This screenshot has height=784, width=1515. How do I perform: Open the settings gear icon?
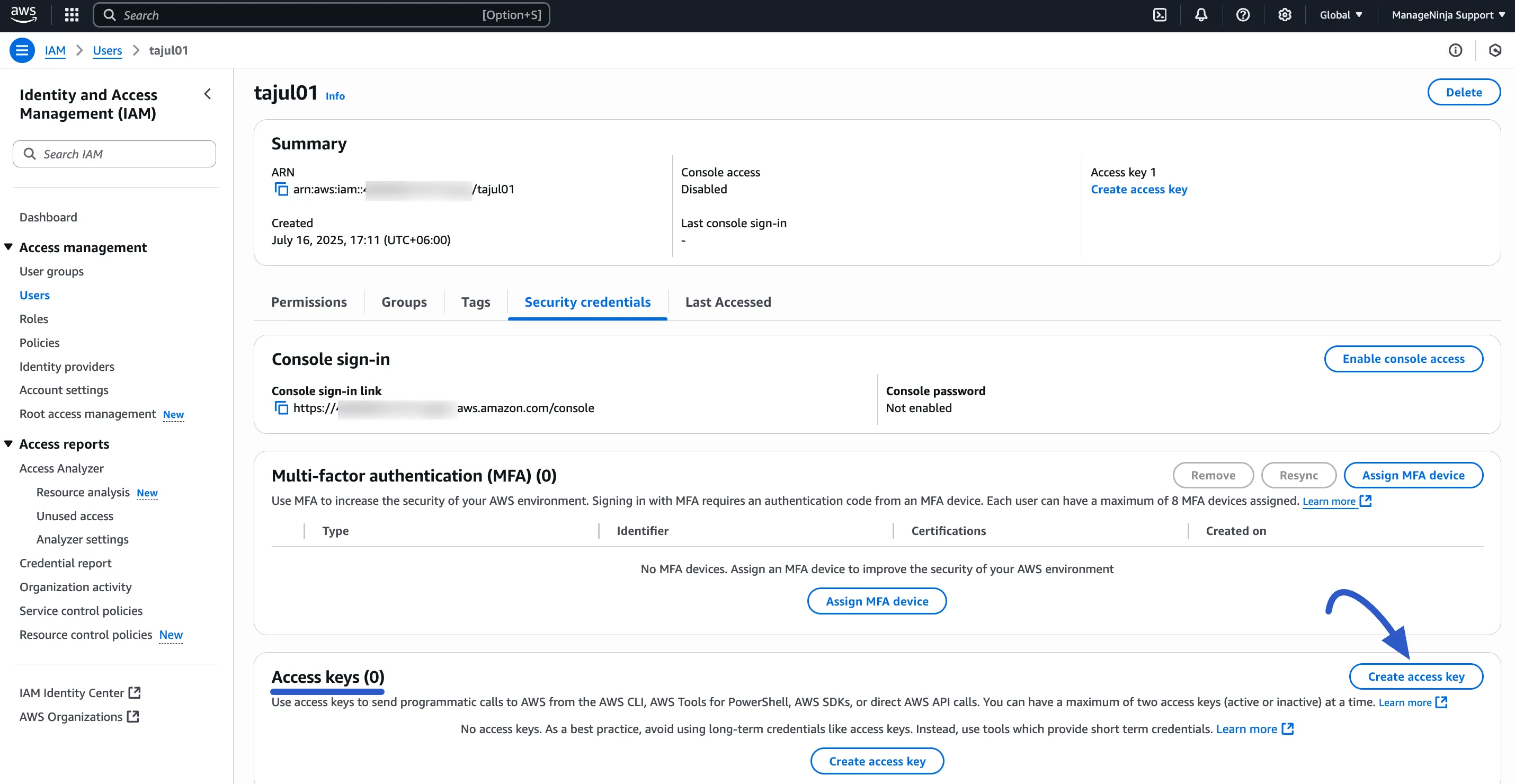pos(1284,15)
